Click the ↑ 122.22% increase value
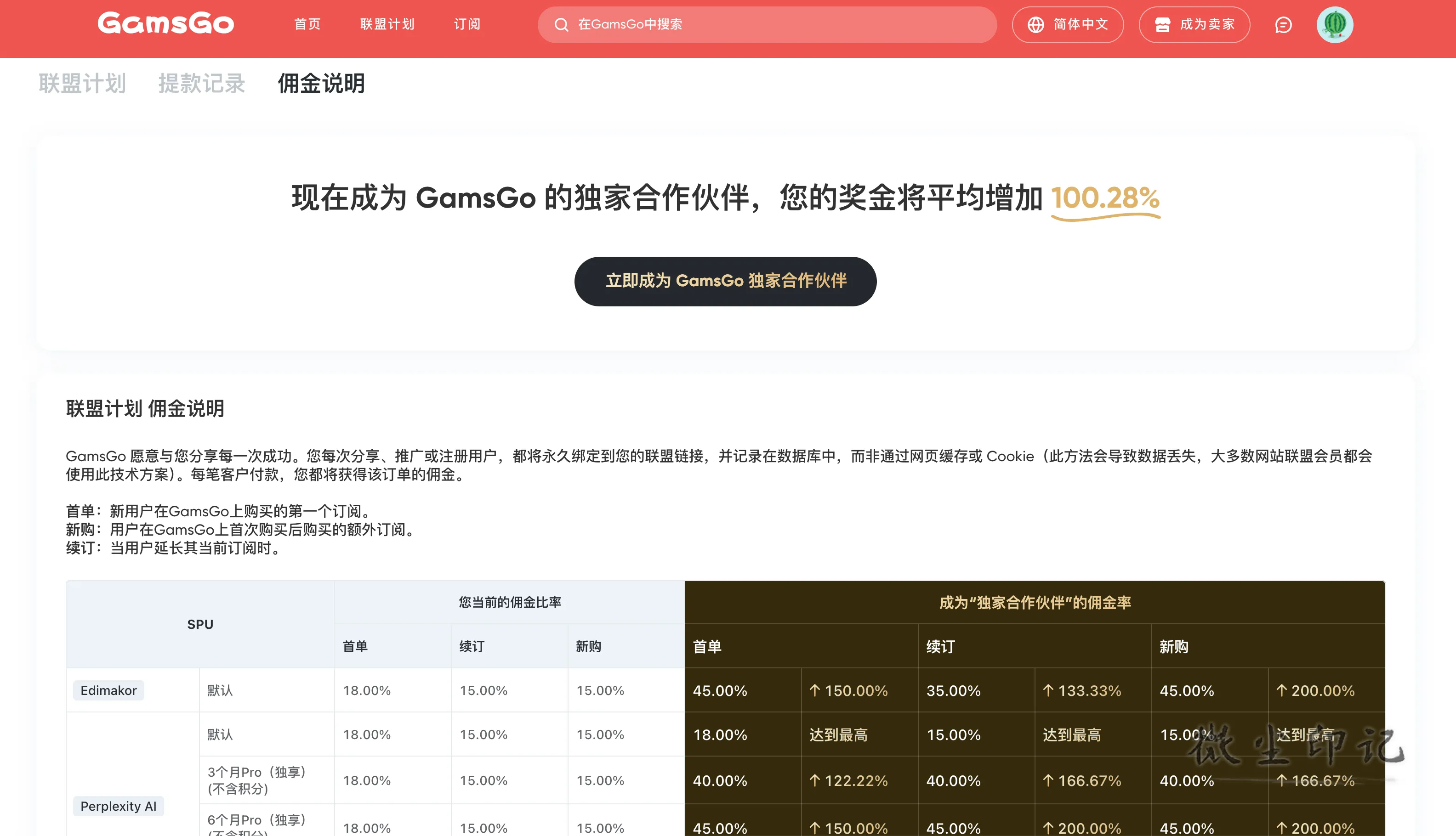This screenshot has width=1456, height=836. pos(849,781)
